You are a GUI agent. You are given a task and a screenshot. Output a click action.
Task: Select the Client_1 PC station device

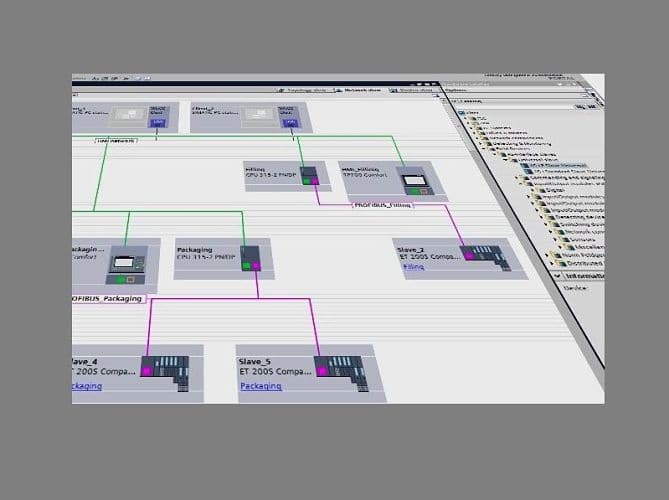point(124,116)
